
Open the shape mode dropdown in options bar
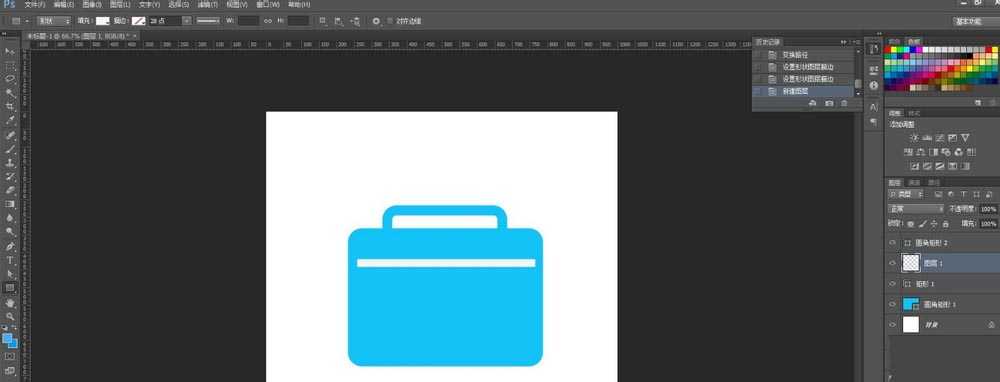54,21
